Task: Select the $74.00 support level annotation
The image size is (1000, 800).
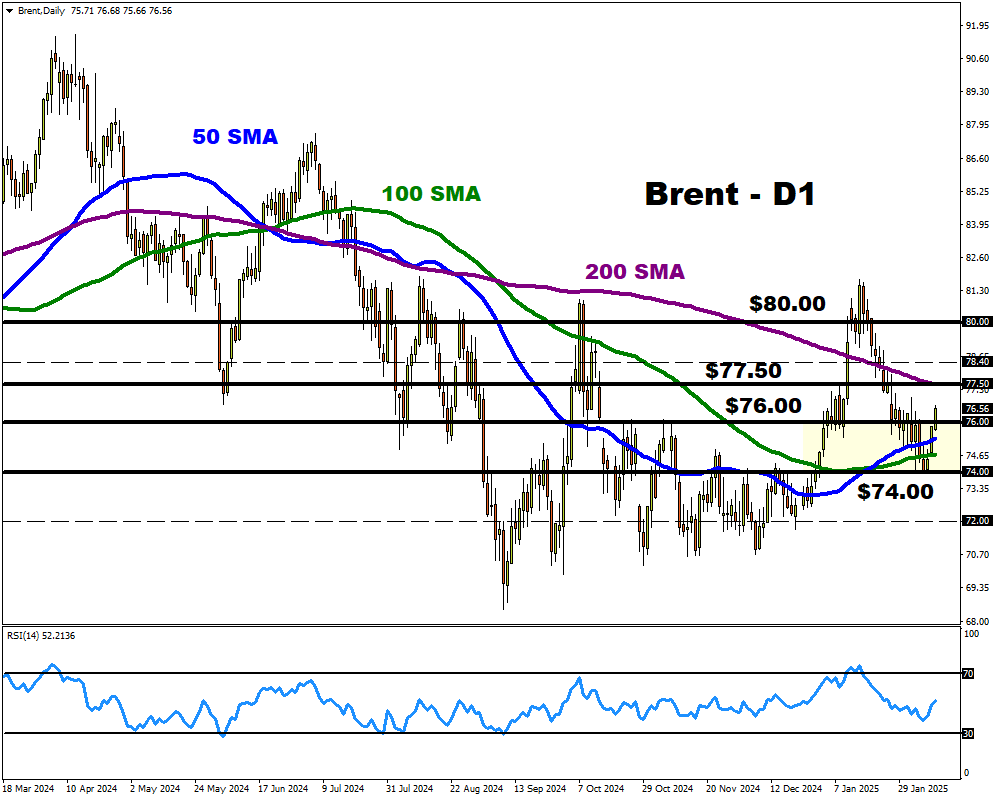Action: tap(895, 491)
